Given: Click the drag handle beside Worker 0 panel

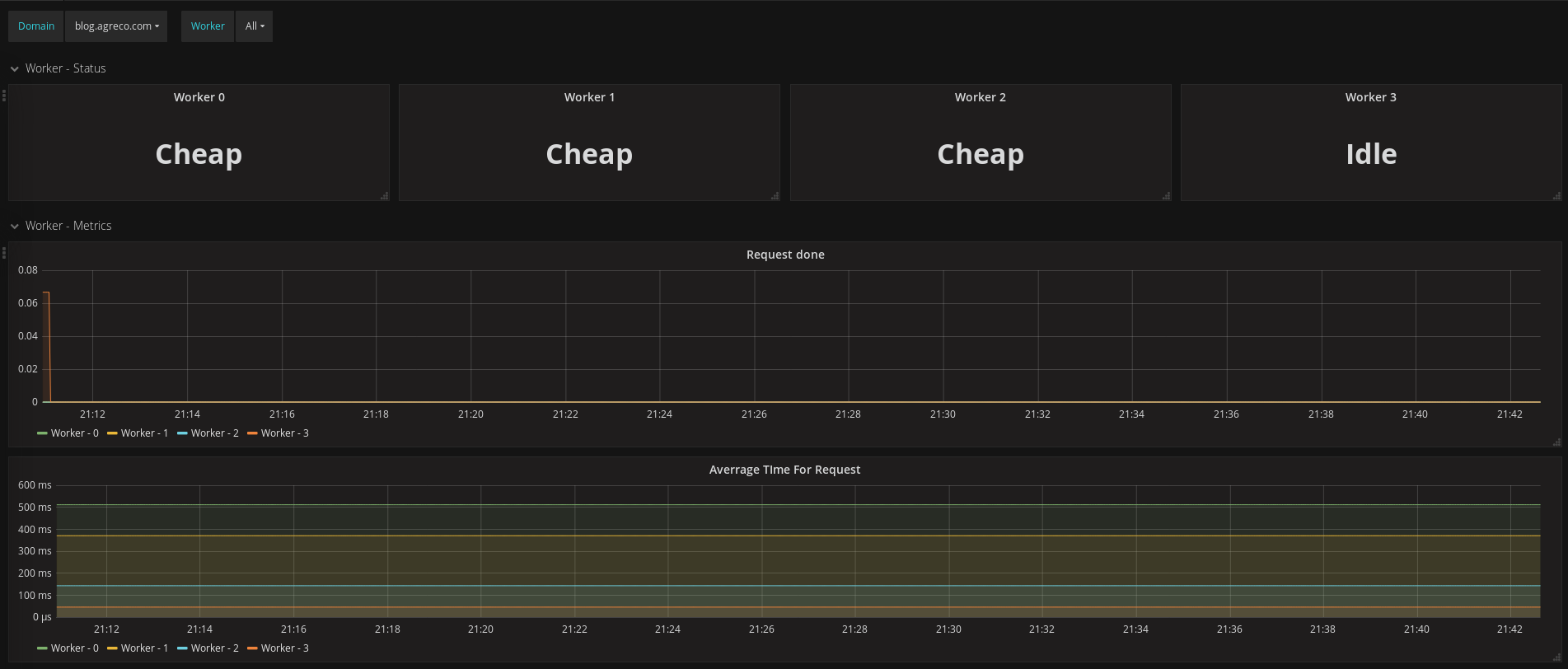Looking at the screenshot, I should 4,96.
